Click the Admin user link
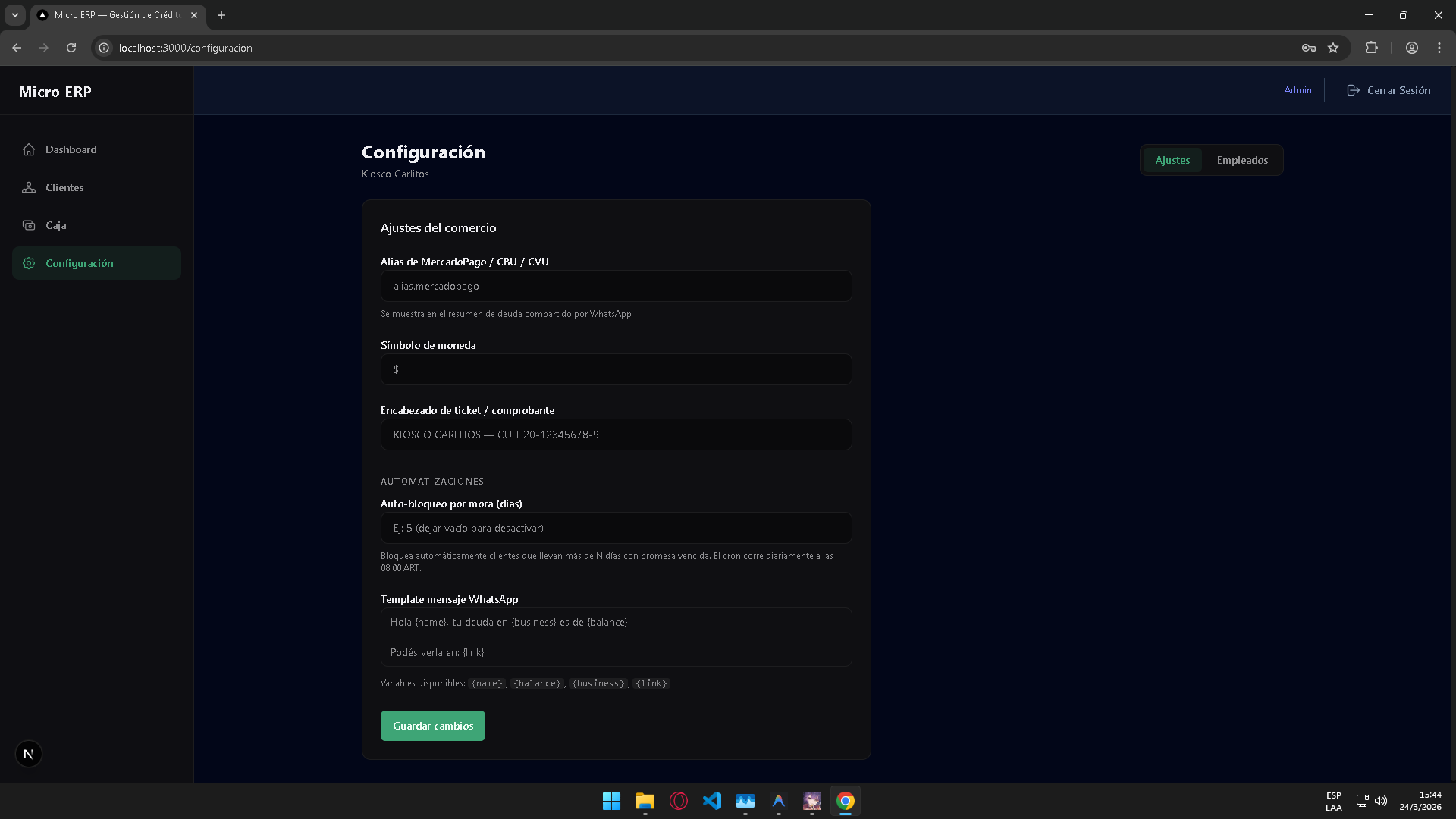 point(1298,90)
